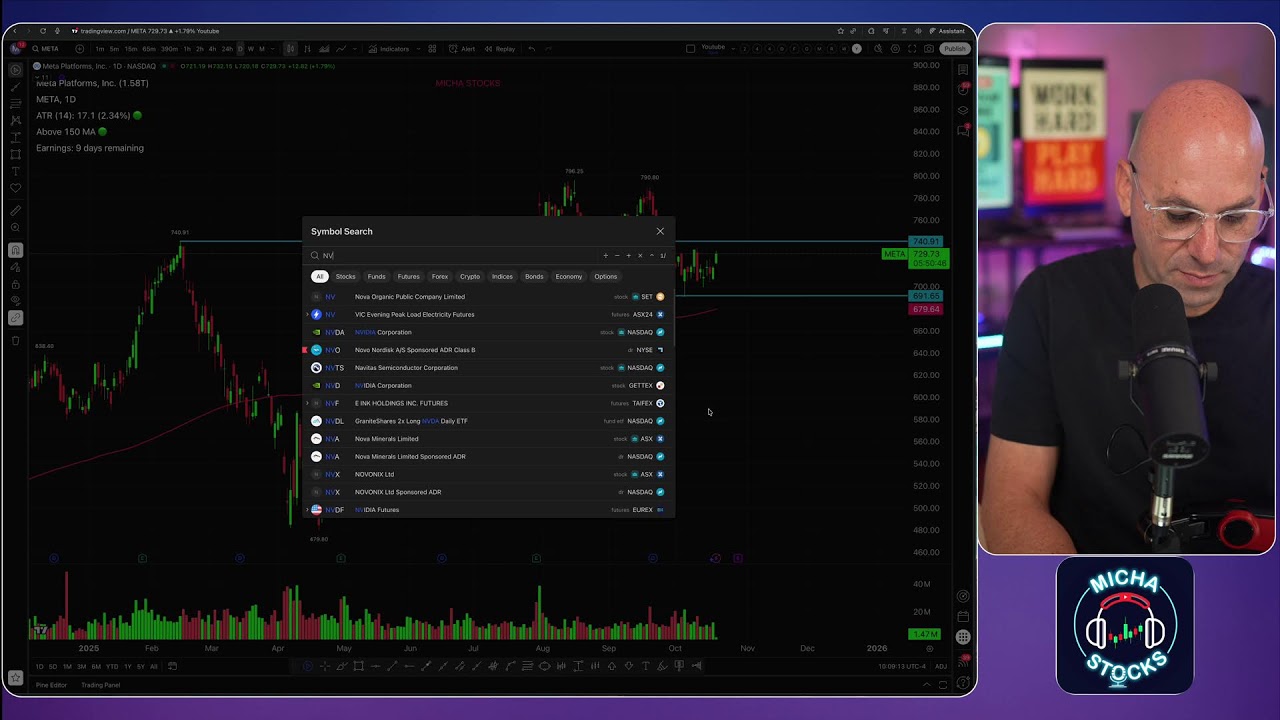1280x720 pixels.
Task: Select the Stocks filter tab
Action: 345,276
